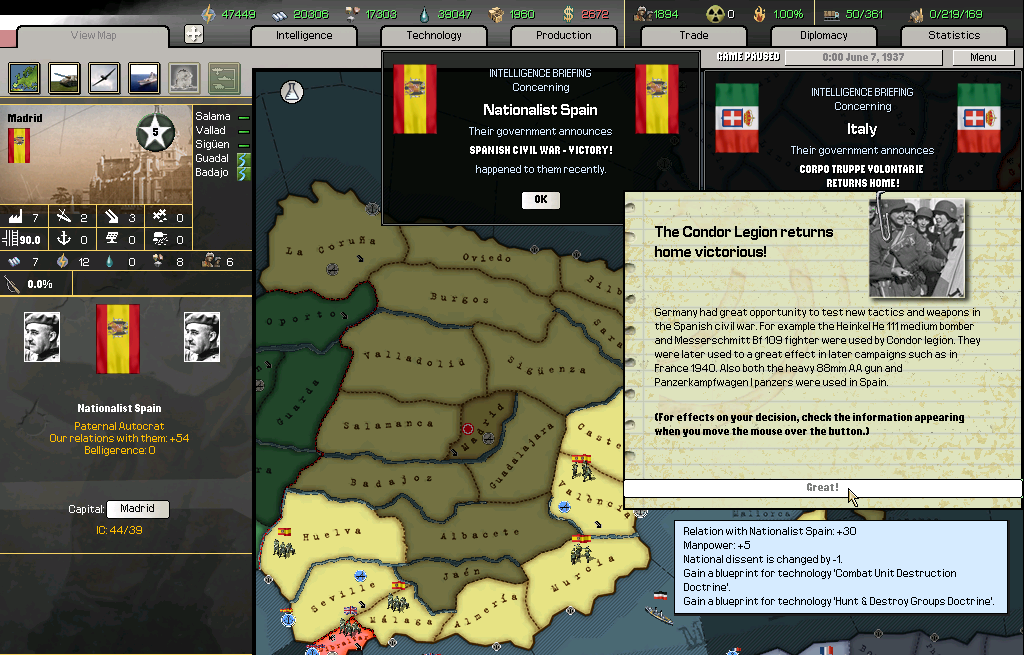Select the terrain map mode icon
This screenshot has height=655, width=1025.
(24, 77)
